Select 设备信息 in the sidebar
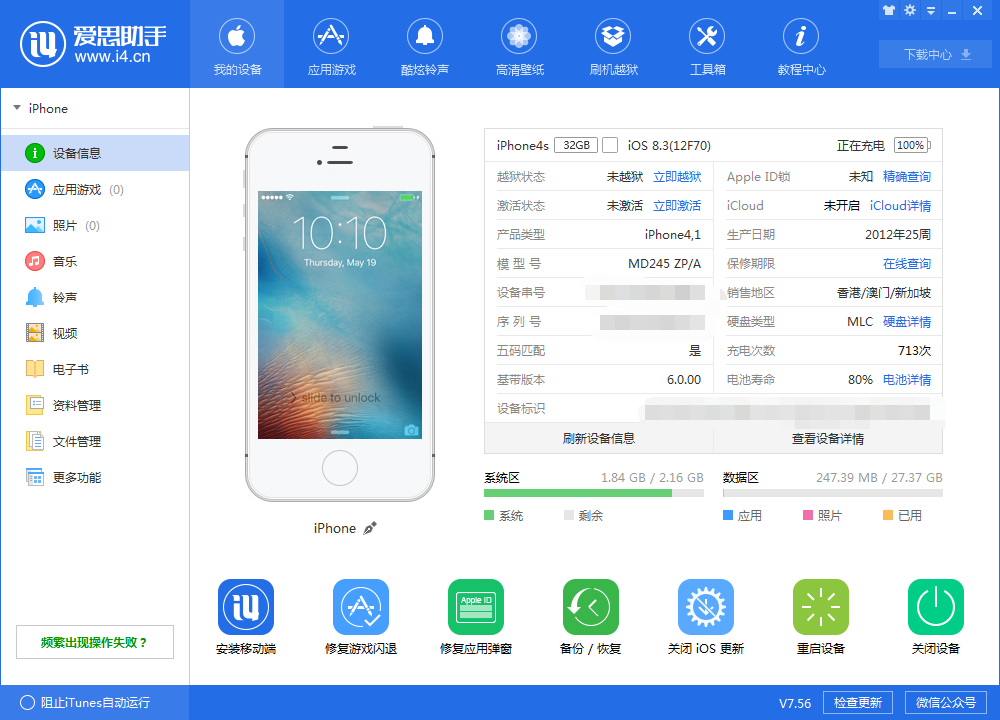 pyautogui.click(x=95, y=153)
